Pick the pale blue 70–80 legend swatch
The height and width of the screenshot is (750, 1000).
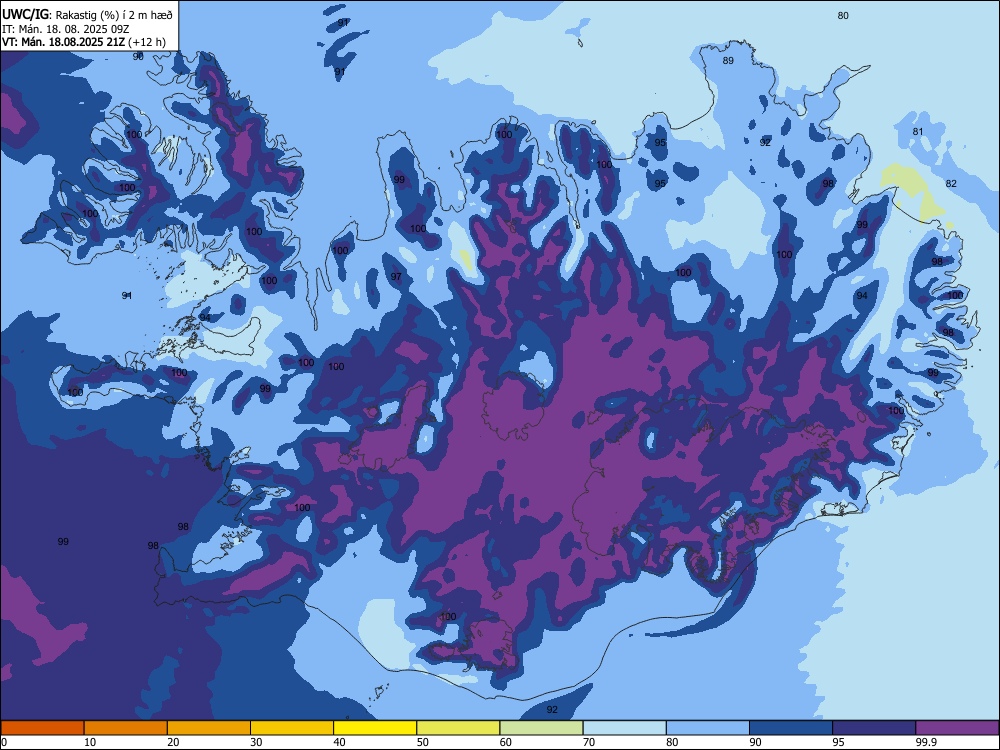pyautogui.click(x=624, y=728)
